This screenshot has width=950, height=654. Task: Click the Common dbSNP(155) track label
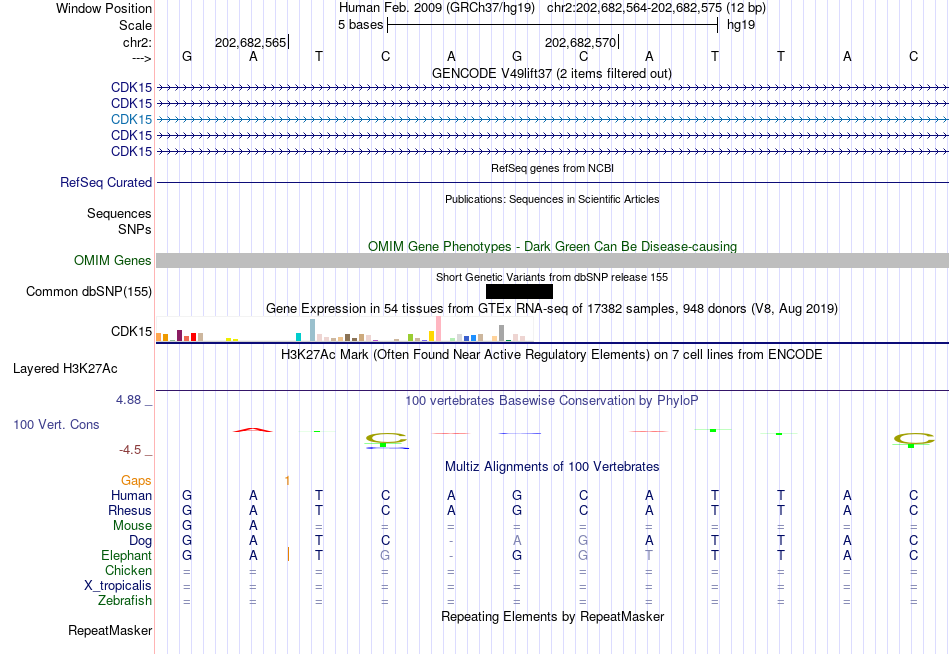coord(89,292)
